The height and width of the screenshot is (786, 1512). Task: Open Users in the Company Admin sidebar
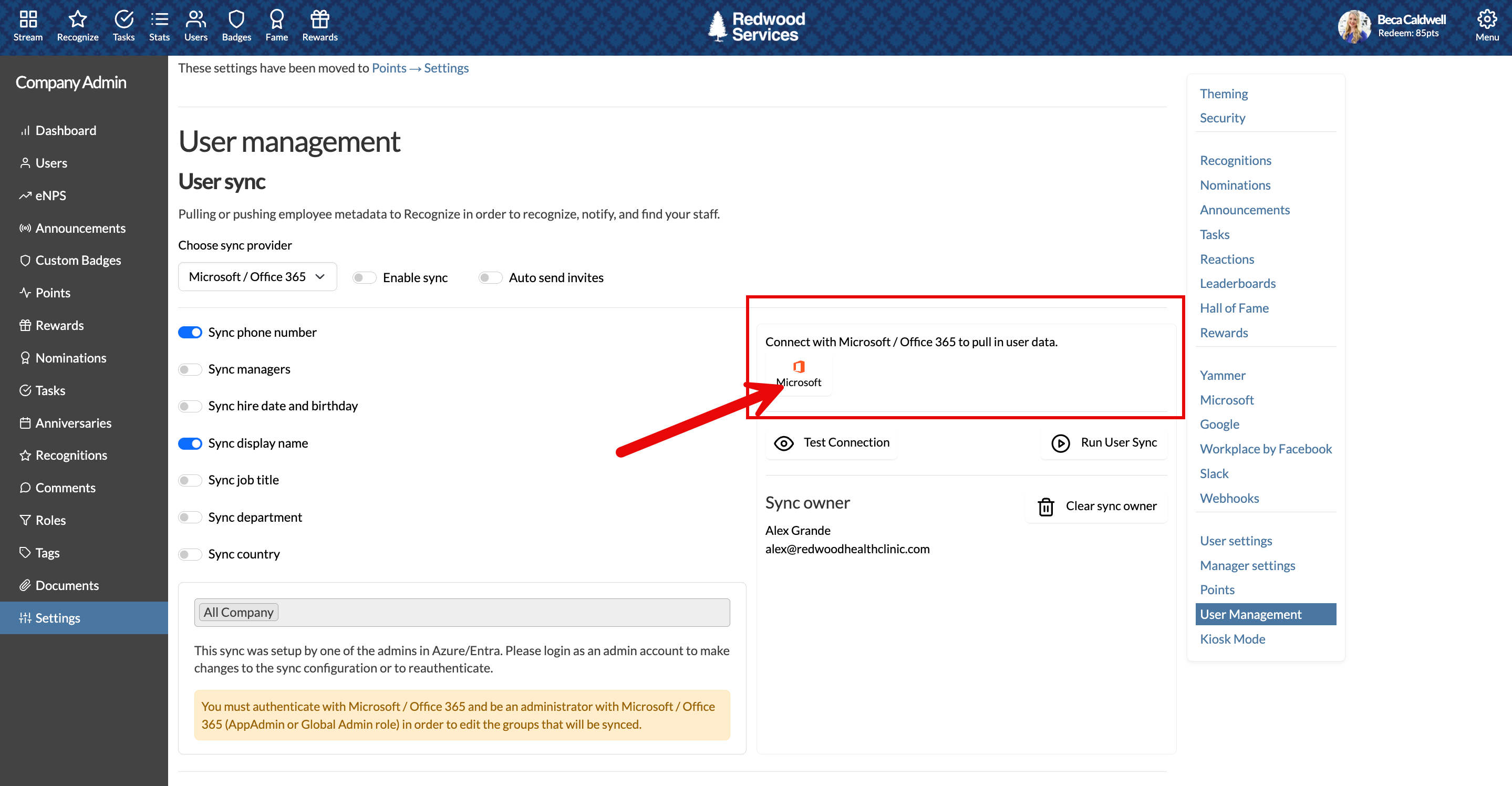51,163
